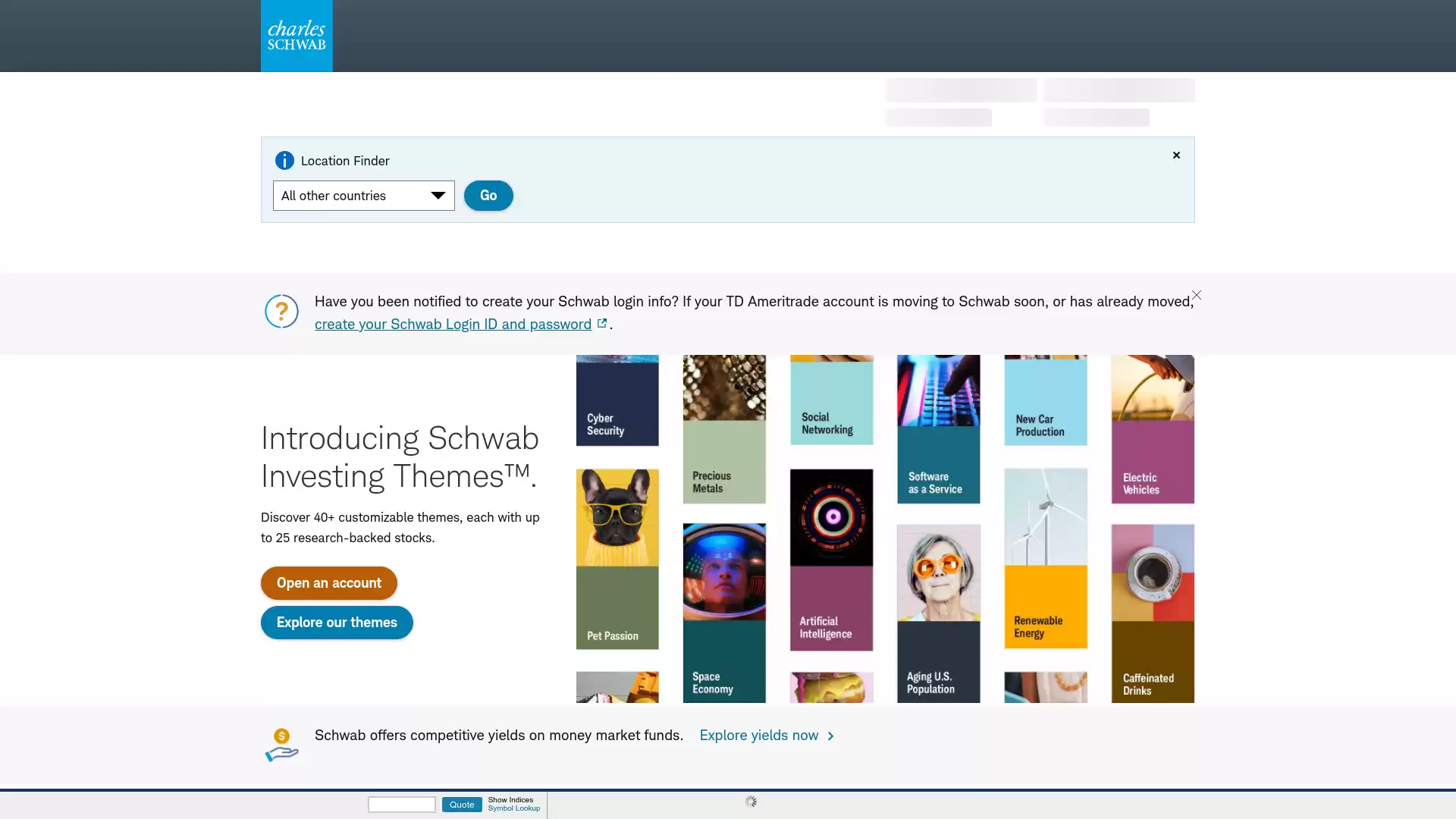Viewport: 1456px width, 819px height.
Task: Open the All other countries dropdown
Action: coord(363,196)
